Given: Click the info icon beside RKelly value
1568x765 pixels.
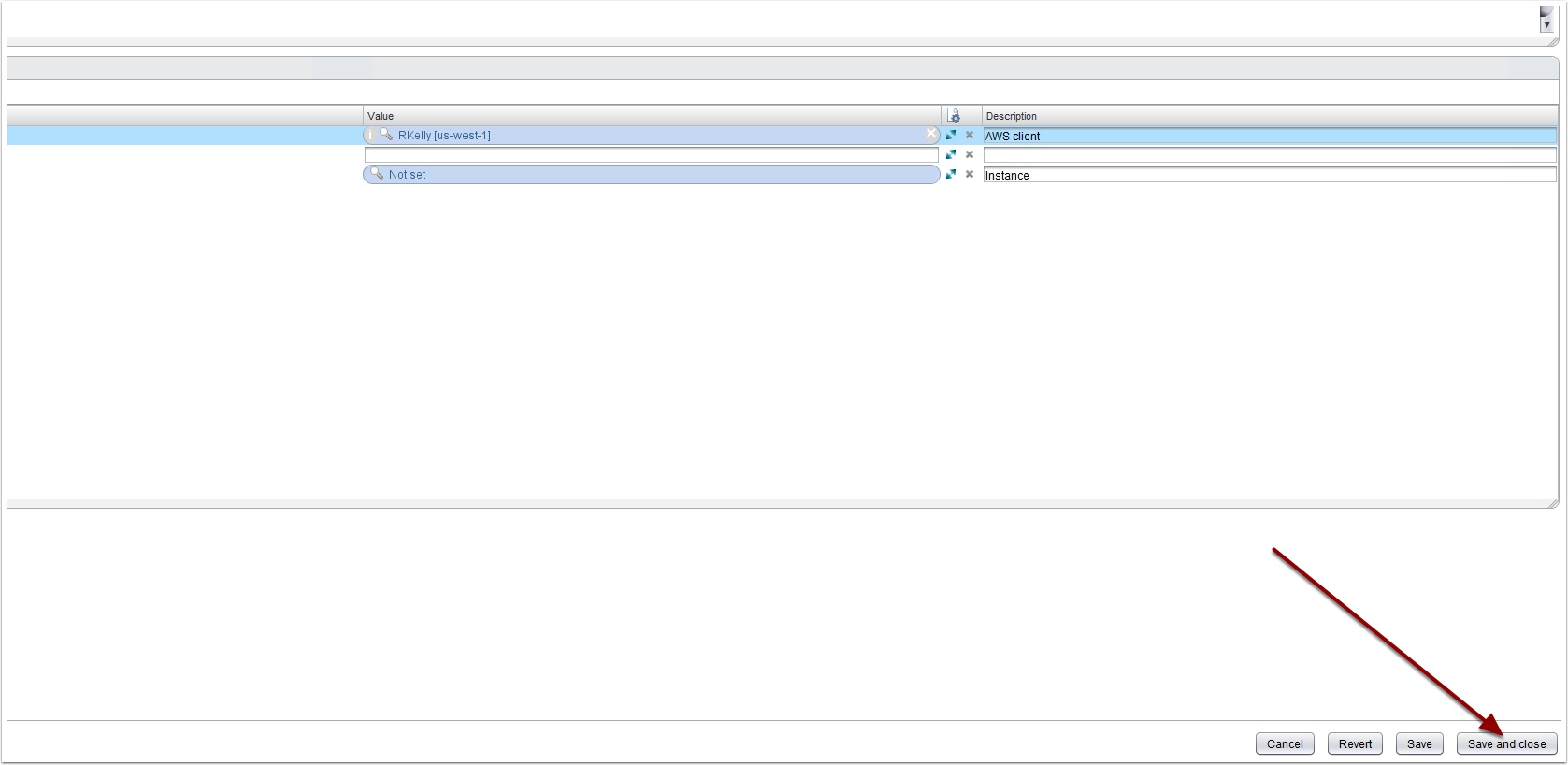Looking at the screenshot, I should (371, 136).
